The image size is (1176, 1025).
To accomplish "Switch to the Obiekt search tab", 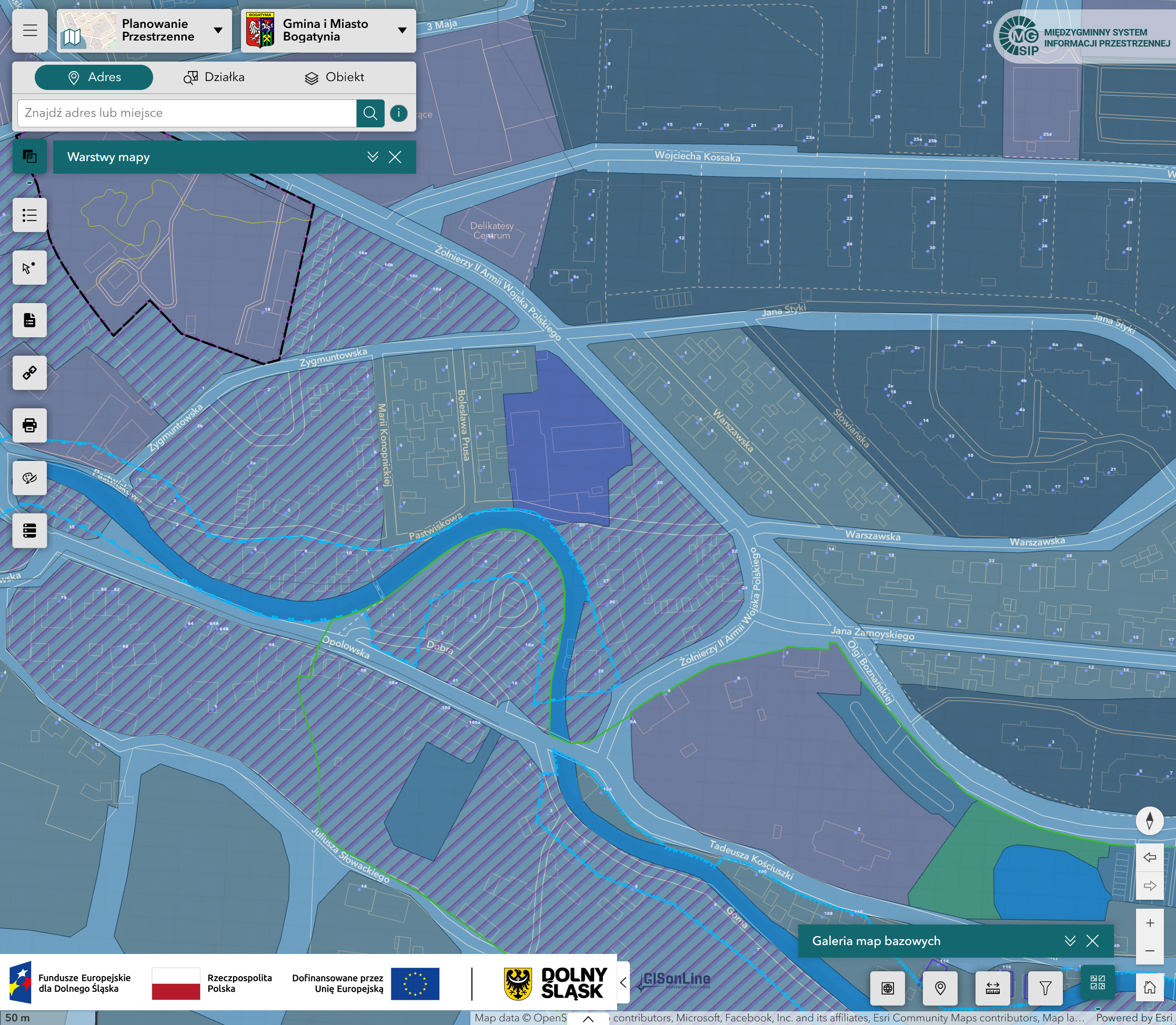I will click(x=335, y=77).
